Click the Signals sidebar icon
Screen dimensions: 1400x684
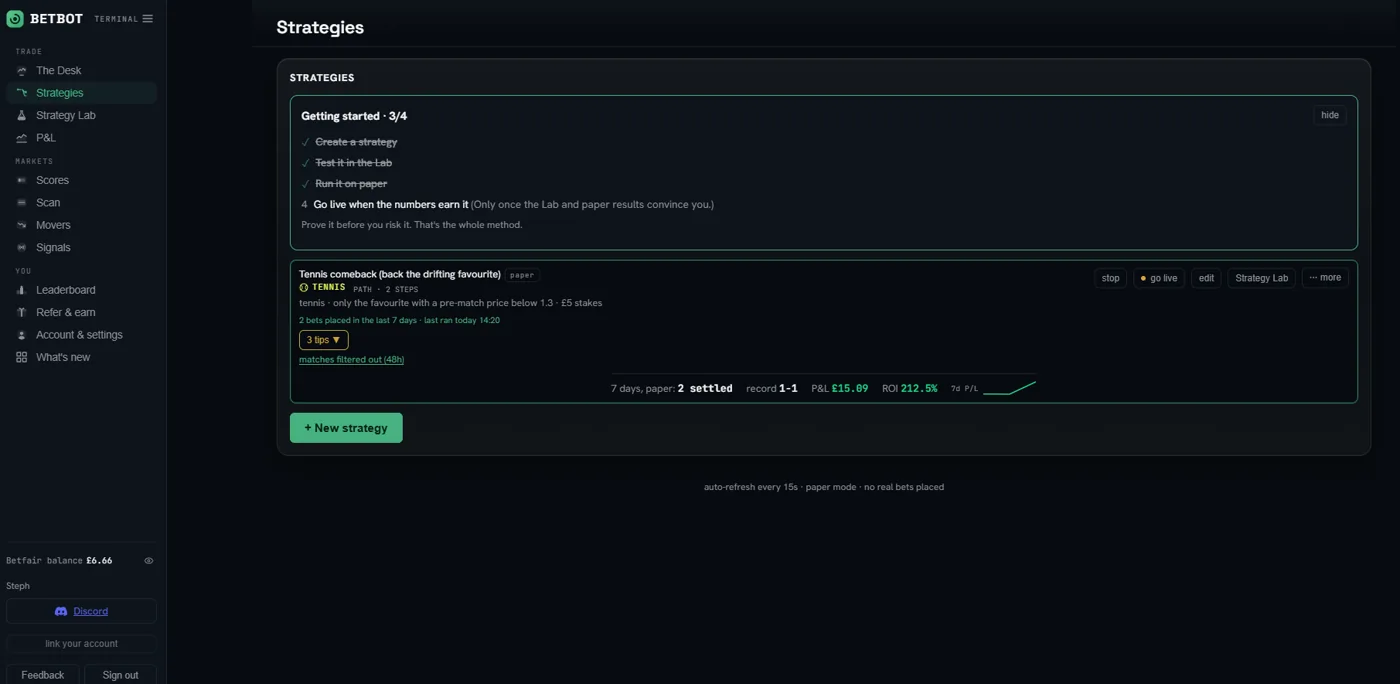tap(21, 248)
